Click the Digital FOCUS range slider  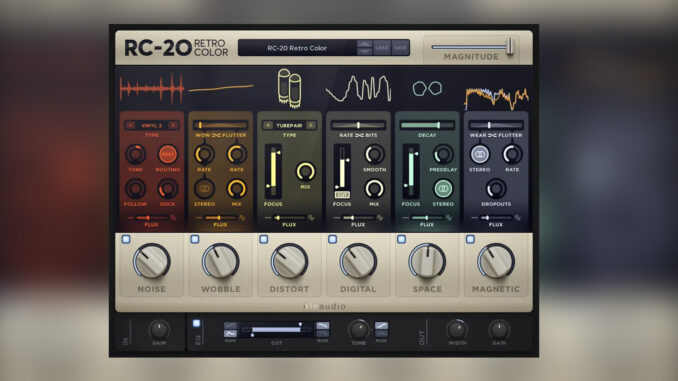click(x=342, y=167)
